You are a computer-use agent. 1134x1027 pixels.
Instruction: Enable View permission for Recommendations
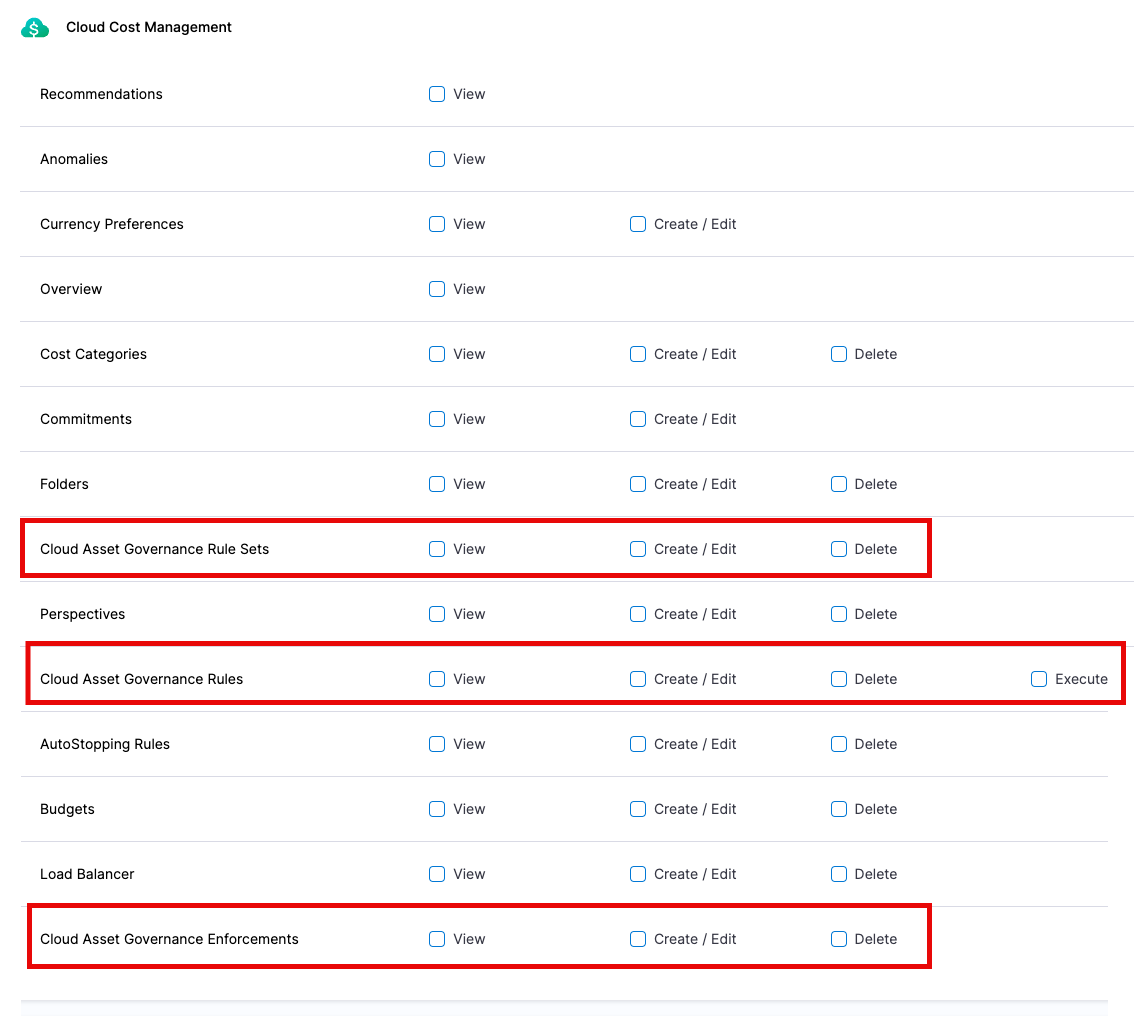[437, 94]
